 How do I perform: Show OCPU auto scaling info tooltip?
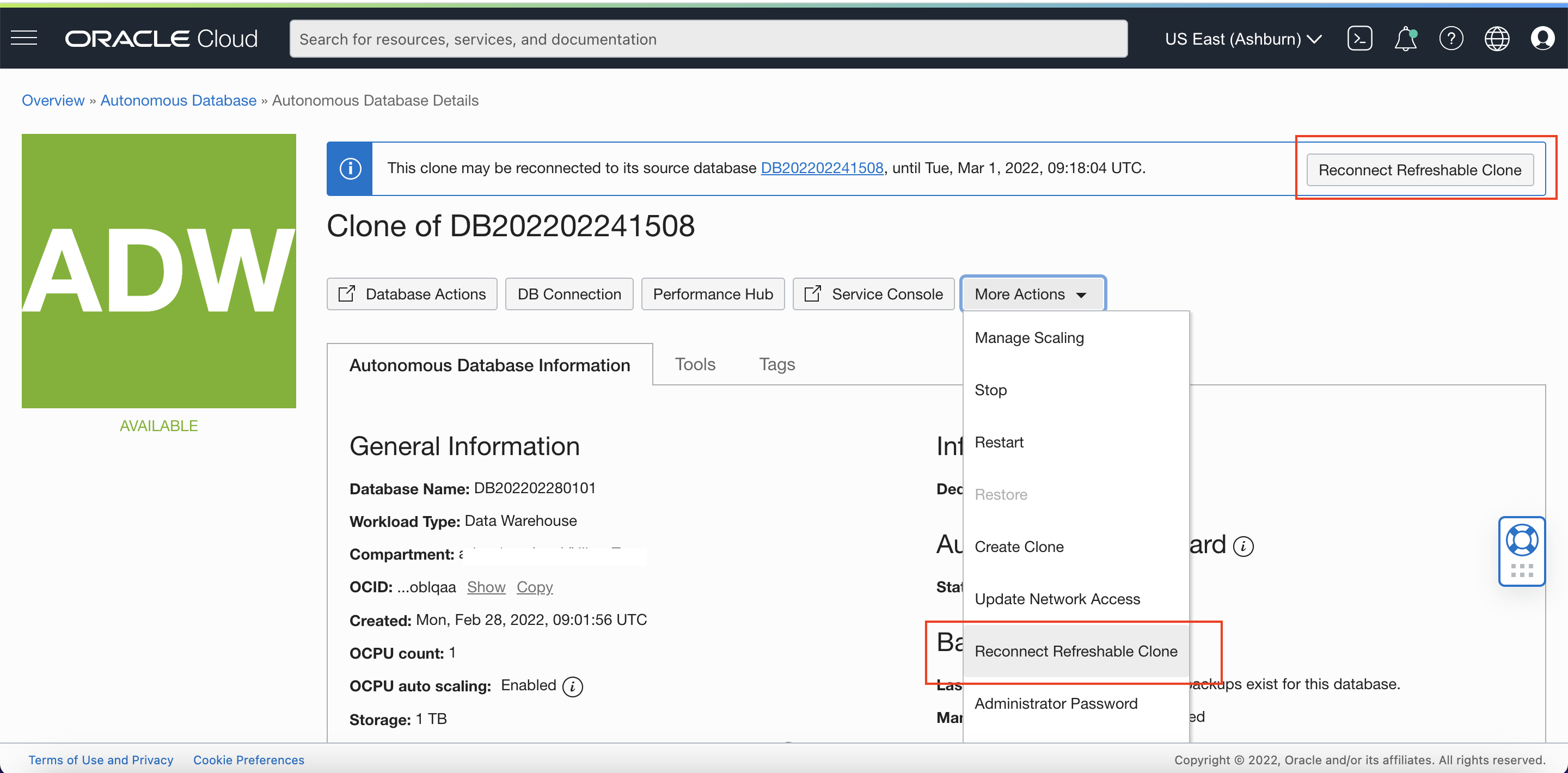click(572, 686)
